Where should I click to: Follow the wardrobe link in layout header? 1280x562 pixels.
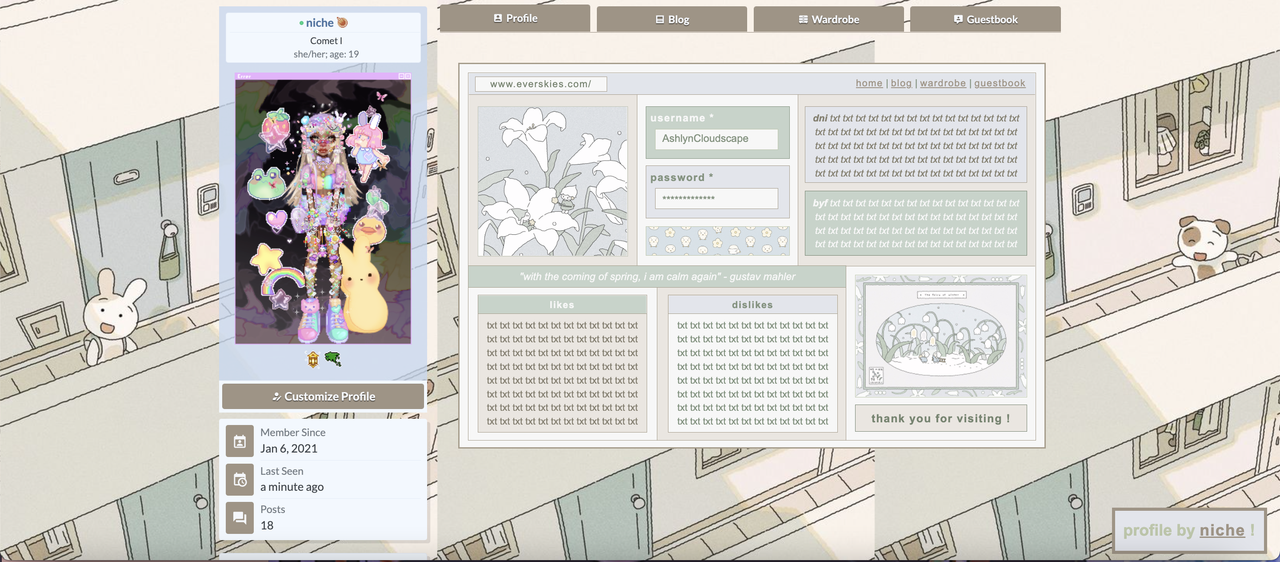tap(943, 84)
